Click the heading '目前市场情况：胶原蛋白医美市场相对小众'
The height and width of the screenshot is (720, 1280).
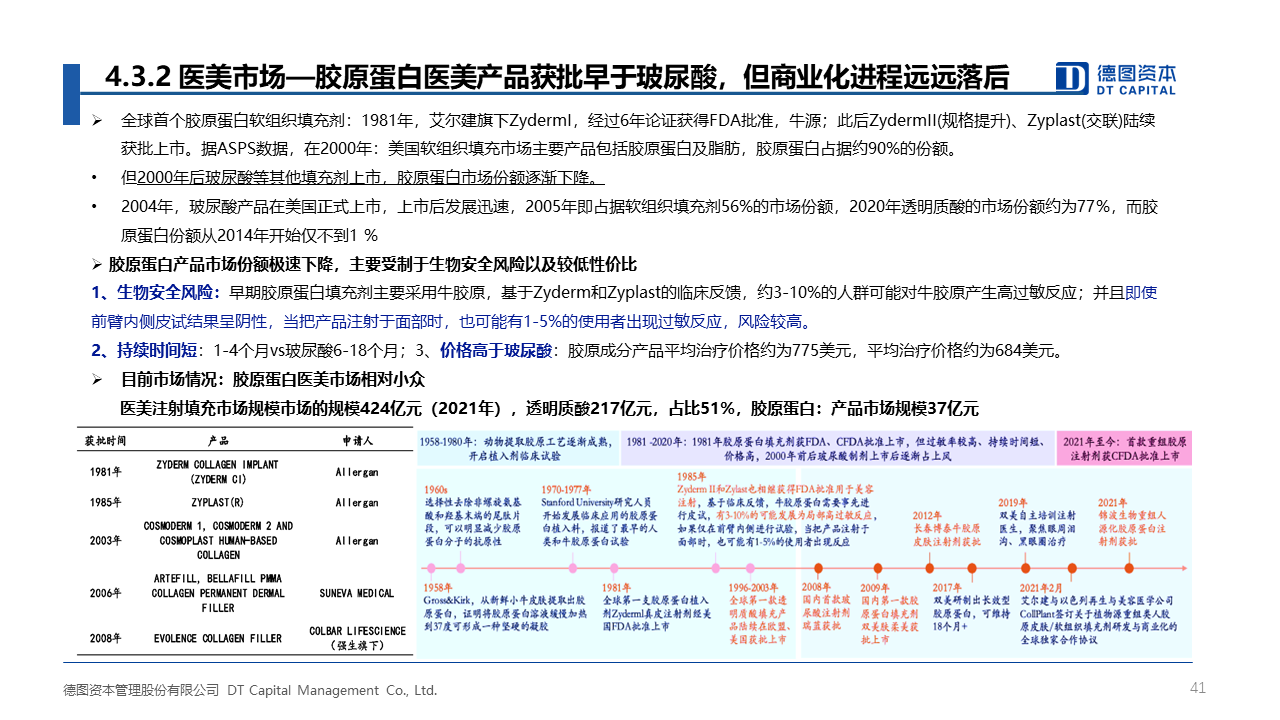(272, 380)
